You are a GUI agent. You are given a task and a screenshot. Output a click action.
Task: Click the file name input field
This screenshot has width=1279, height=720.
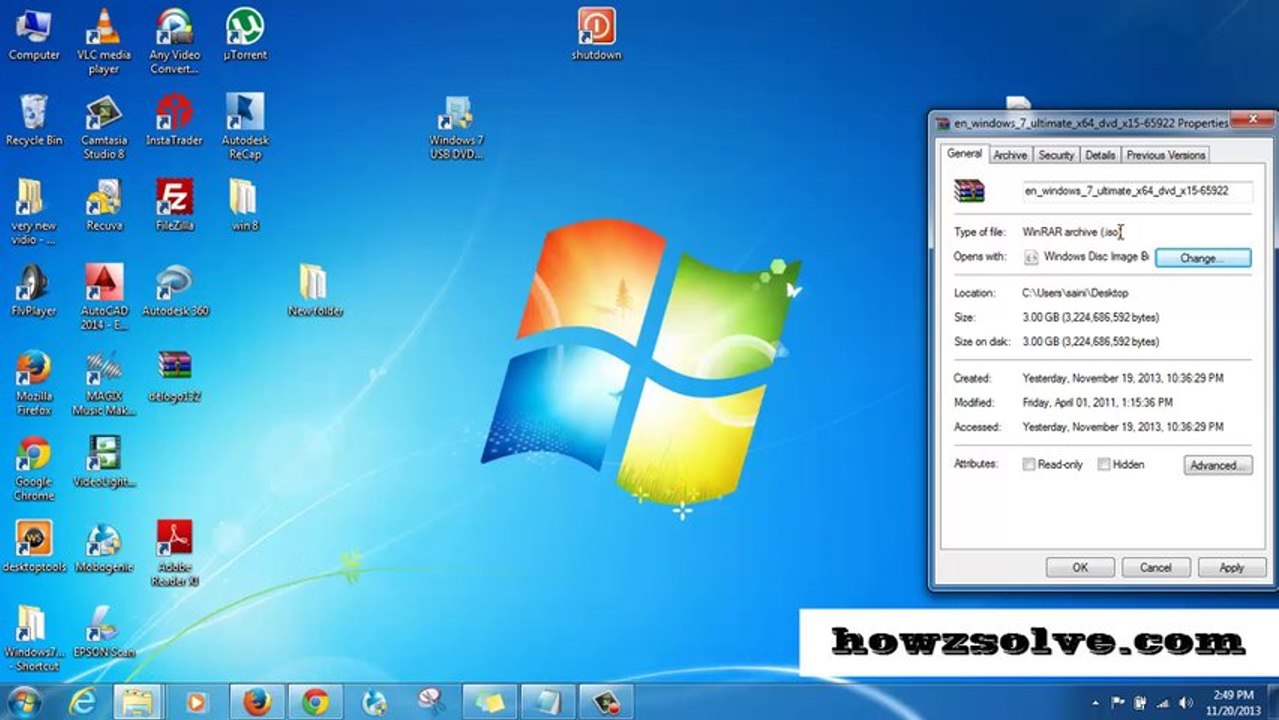click(x=1136, y=190)
